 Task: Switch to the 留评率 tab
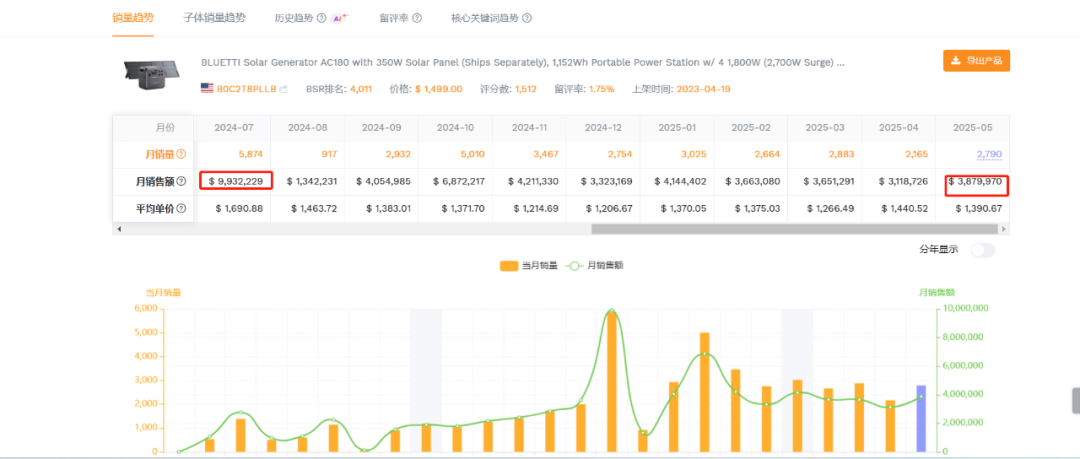(395, 18)
